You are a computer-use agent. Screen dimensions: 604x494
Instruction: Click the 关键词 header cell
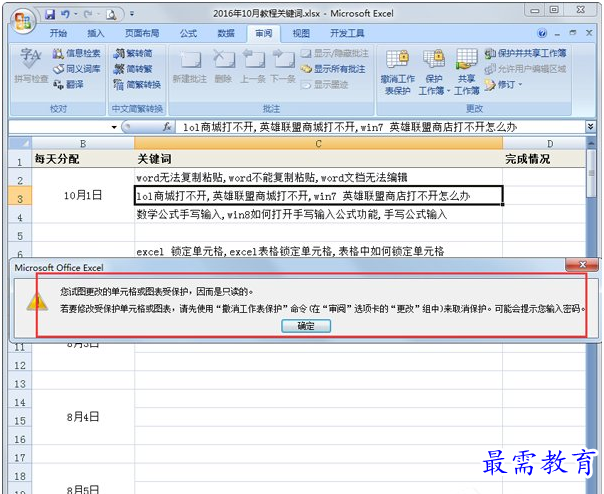click(319, 159)
